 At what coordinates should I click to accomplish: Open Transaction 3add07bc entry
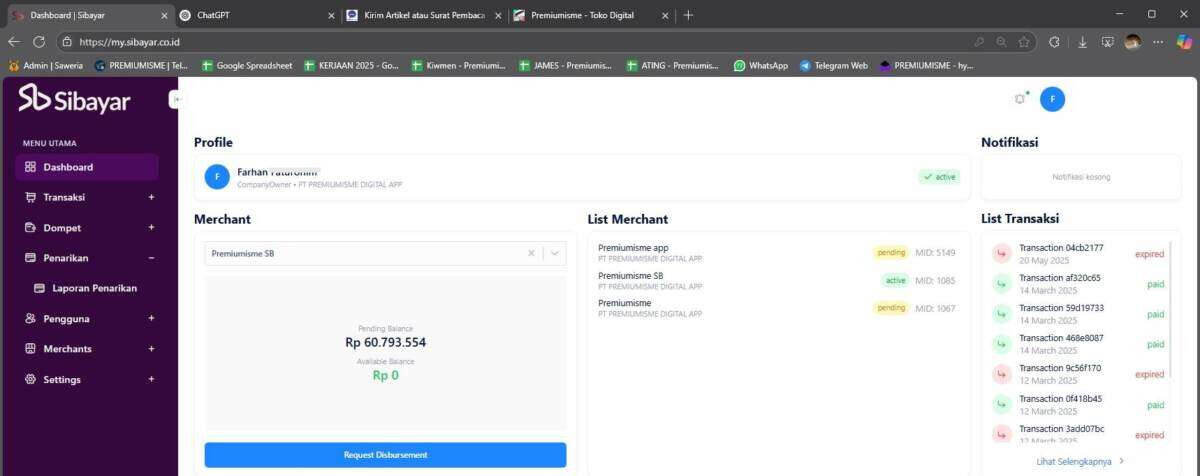click(1078, 434)
